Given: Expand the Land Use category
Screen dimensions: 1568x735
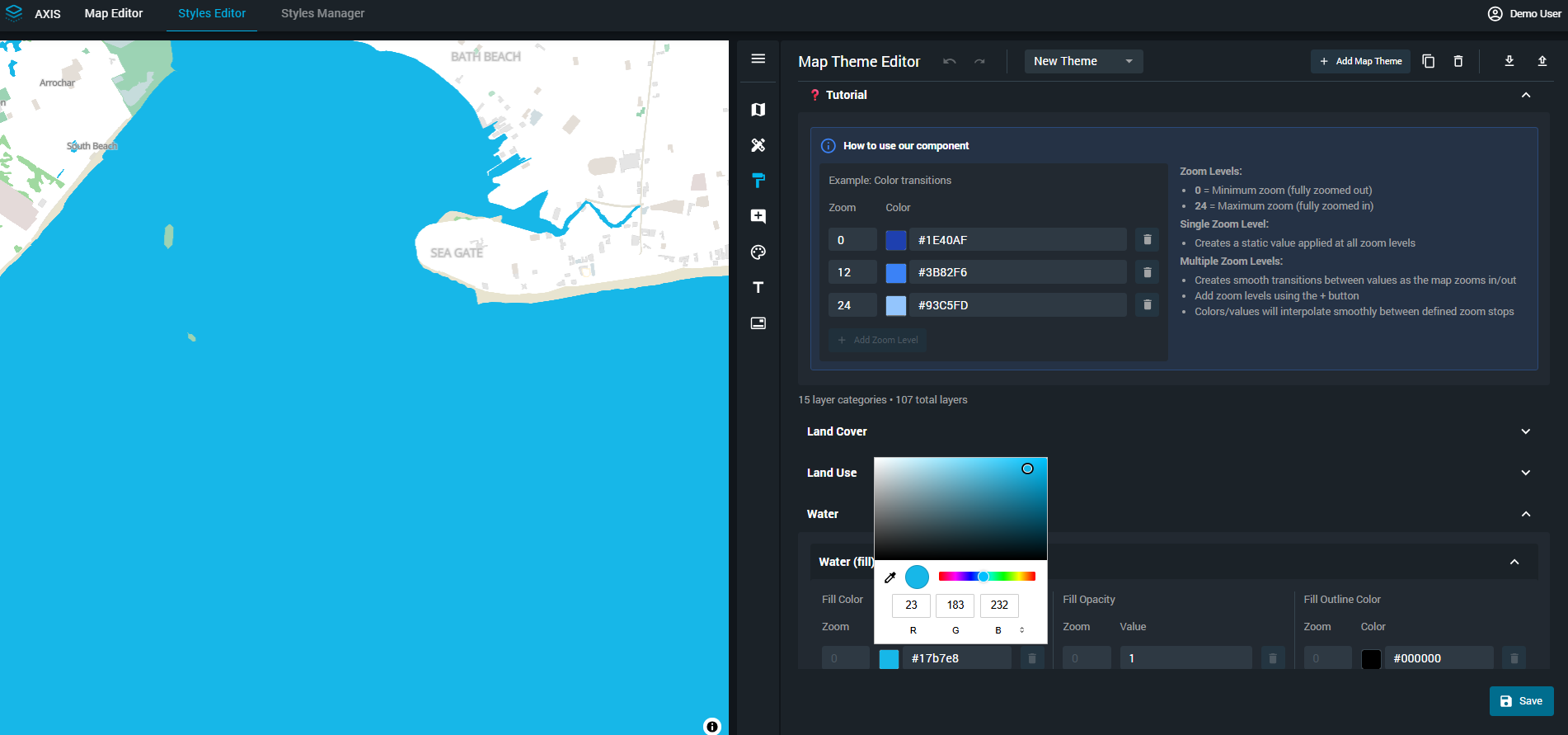Looking at the screenshot, I should point(1525,473).
